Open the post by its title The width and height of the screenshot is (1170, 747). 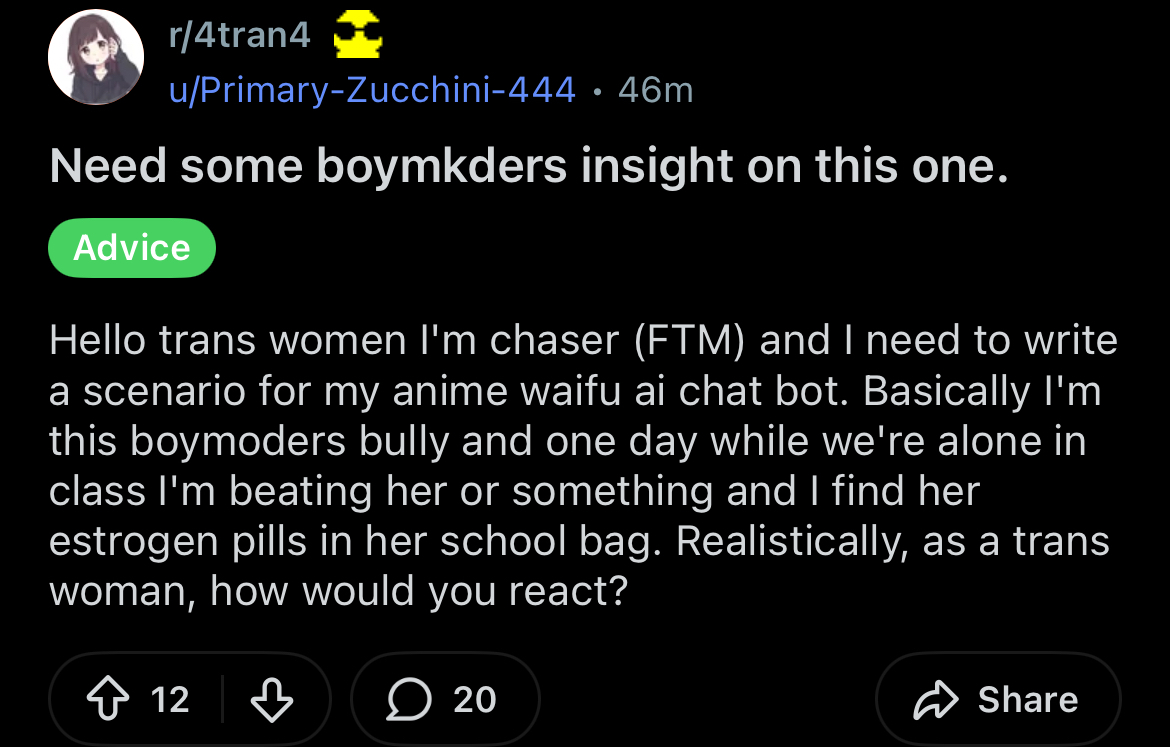528,166
